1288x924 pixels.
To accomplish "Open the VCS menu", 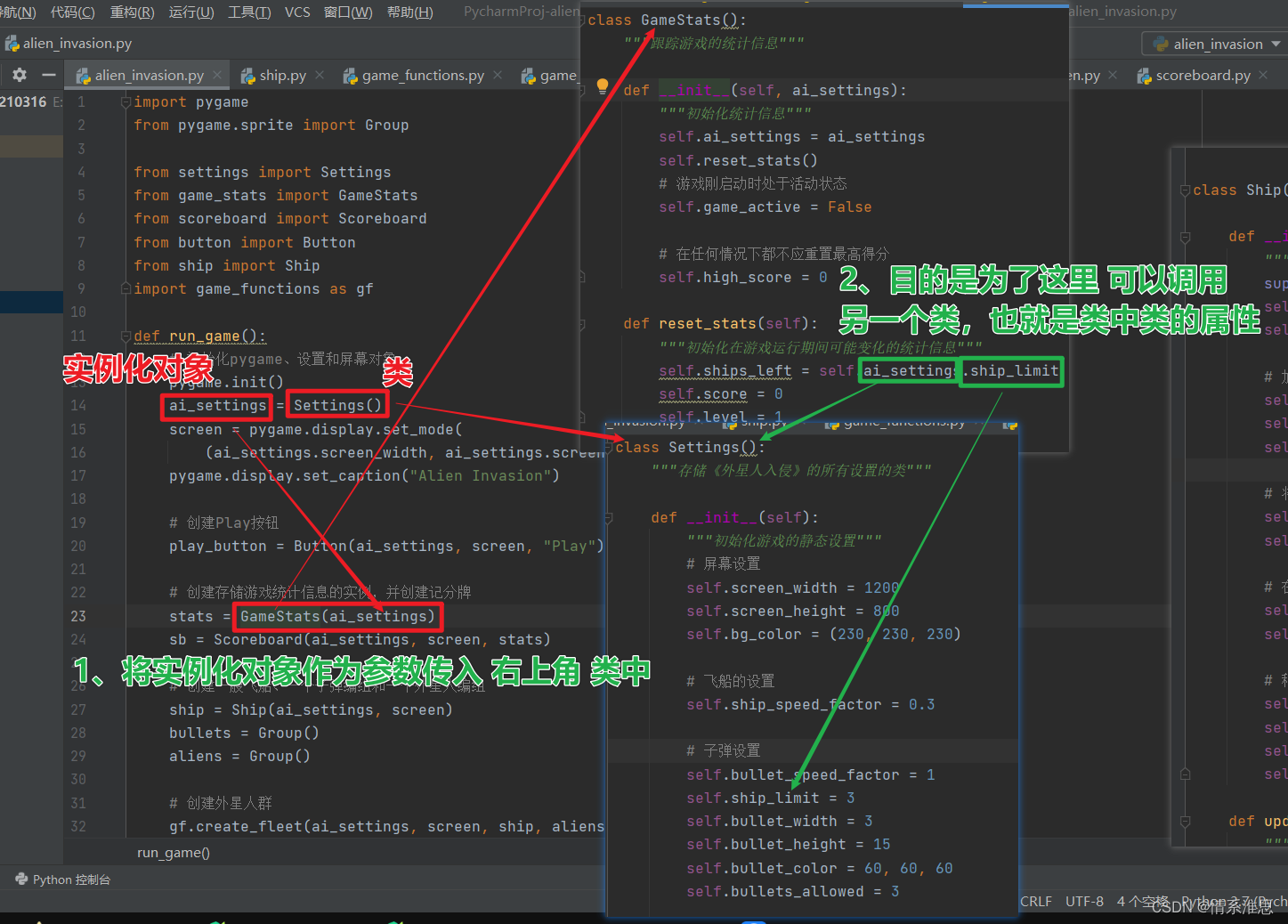I will point(297,12).
